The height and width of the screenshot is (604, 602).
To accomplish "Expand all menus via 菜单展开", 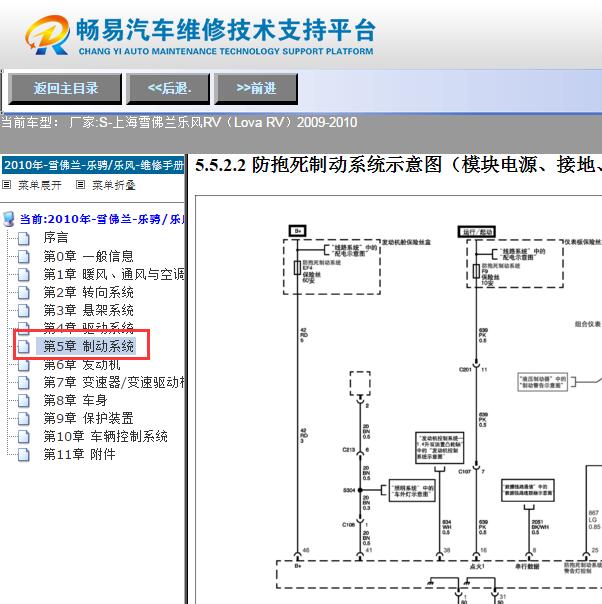I will click(40, 185).
